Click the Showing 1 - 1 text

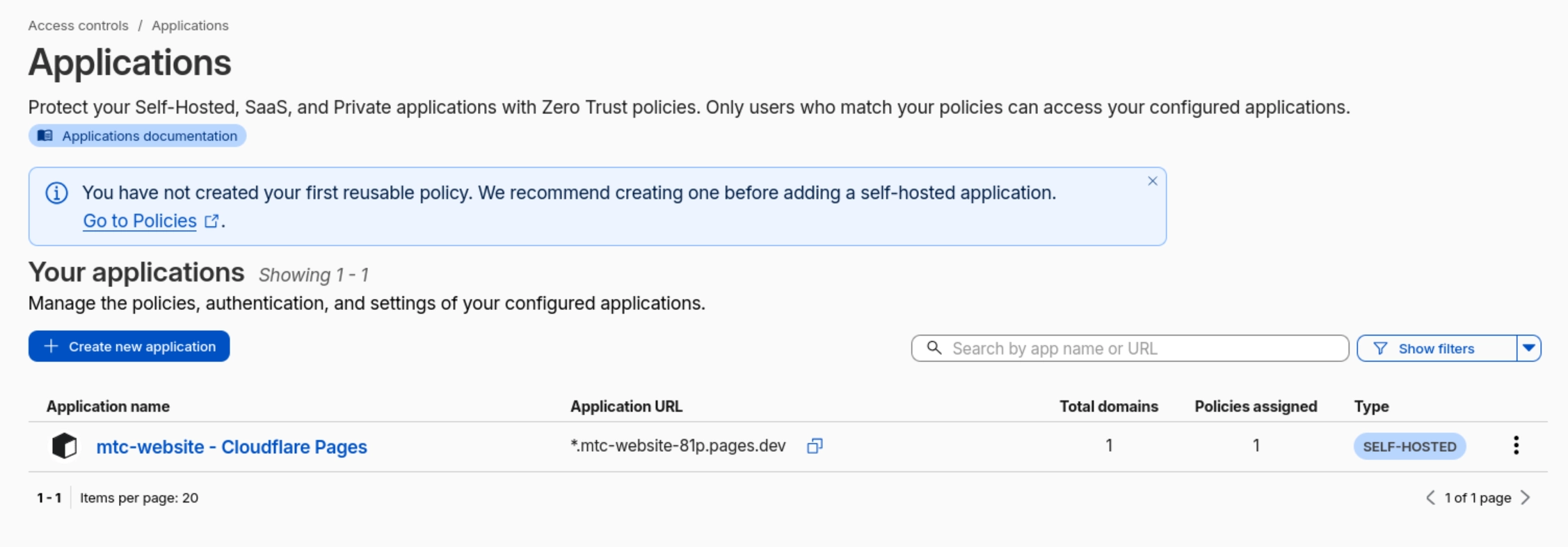[314, 275]
